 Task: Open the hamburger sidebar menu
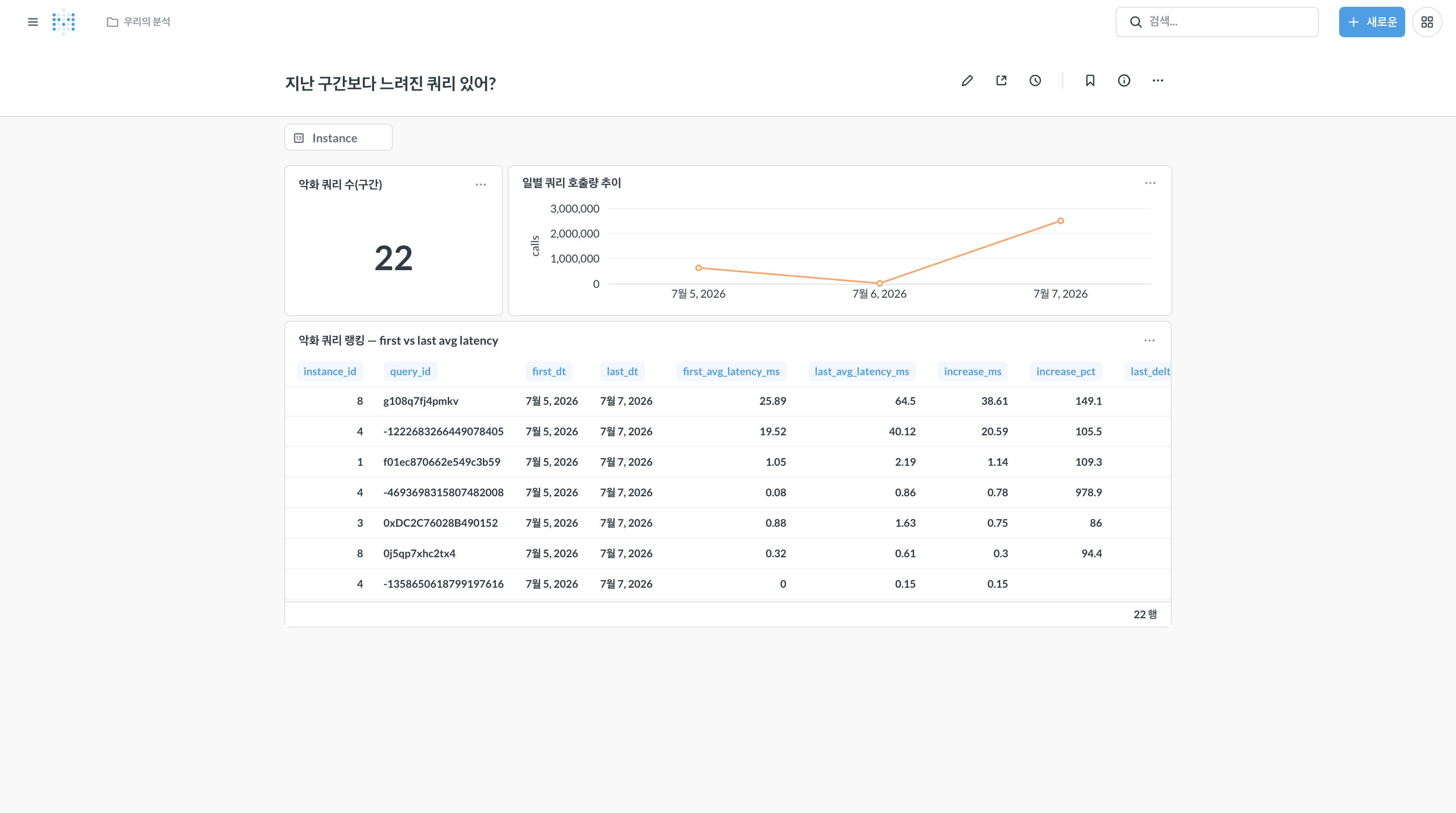(33, 22)
